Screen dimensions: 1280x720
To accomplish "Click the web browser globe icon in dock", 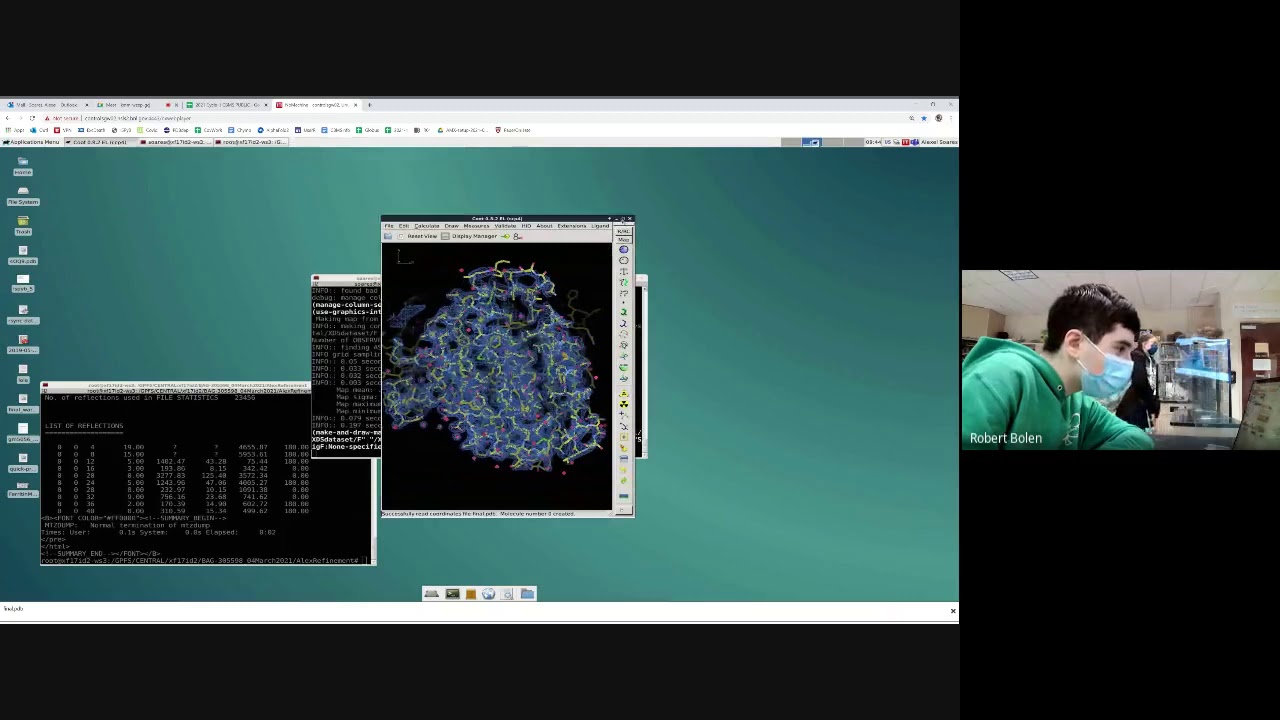I will (488, 594).
